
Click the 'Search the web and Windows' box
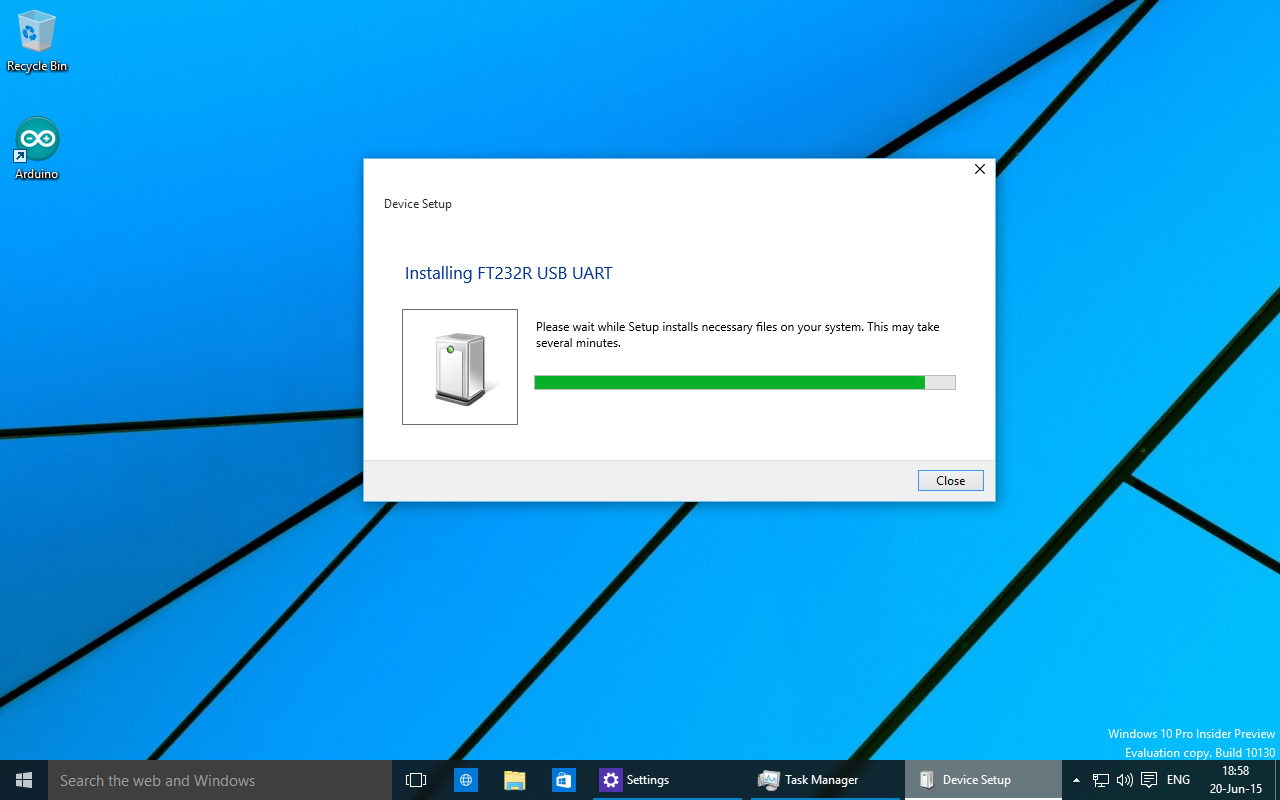[219, 780]
